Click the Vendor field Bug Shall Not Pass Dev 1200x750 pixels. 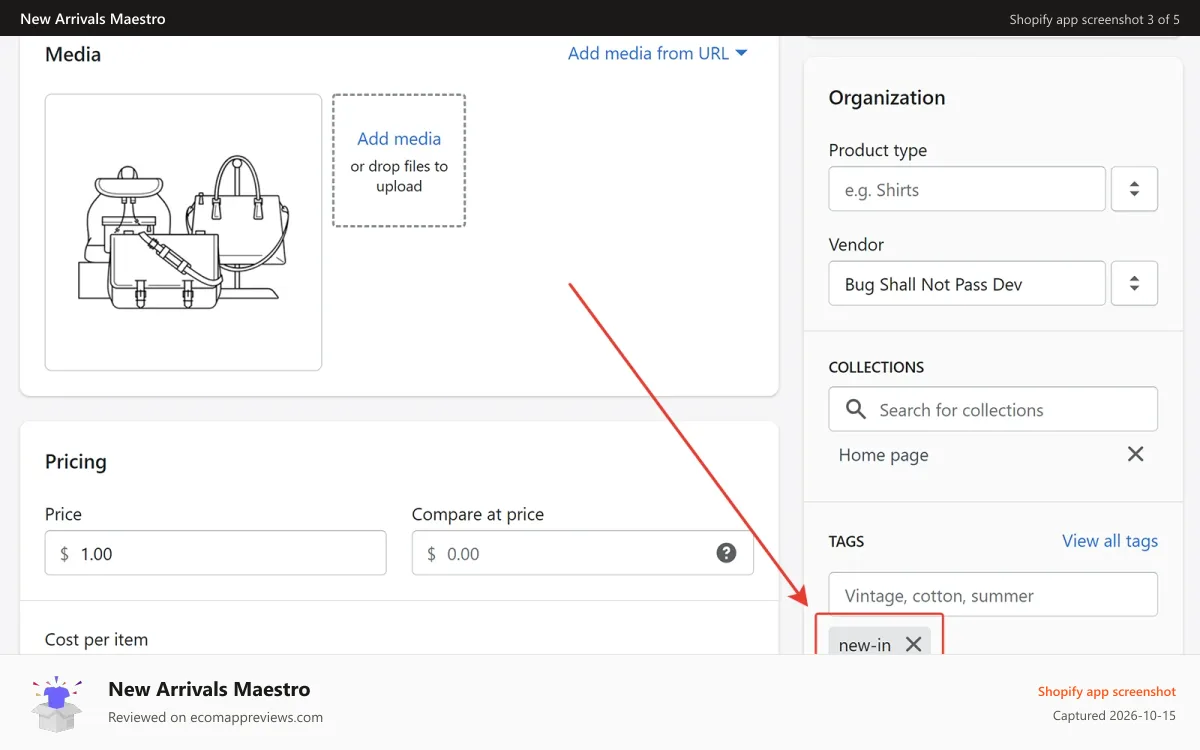pos(967,283)
